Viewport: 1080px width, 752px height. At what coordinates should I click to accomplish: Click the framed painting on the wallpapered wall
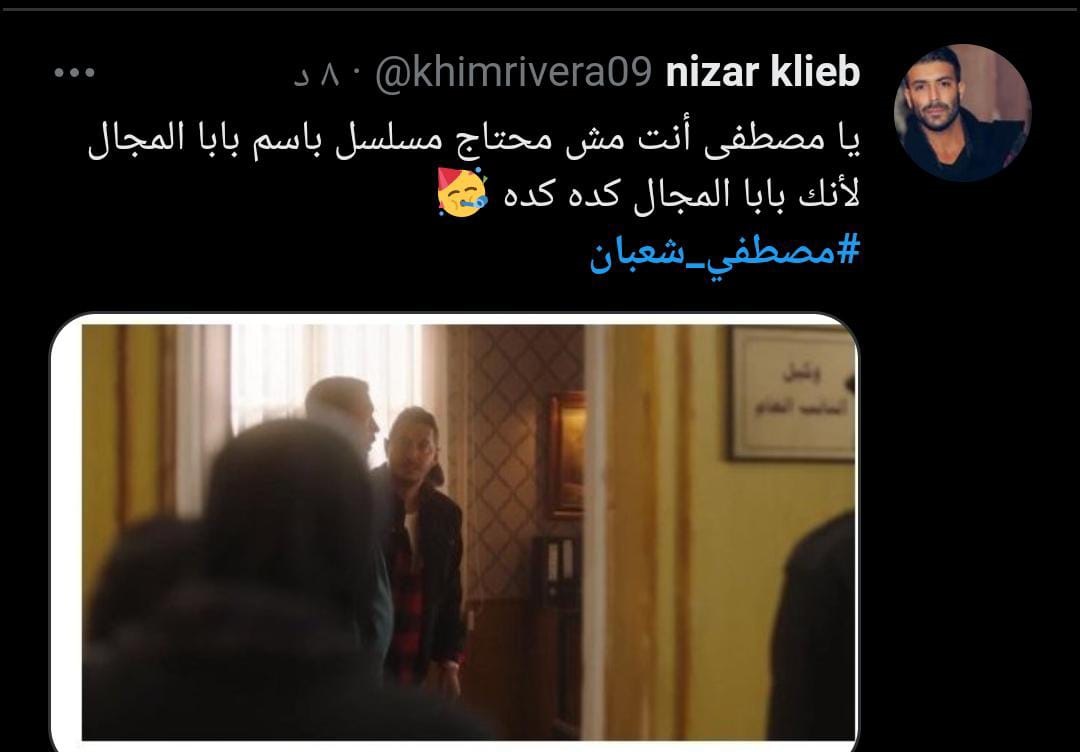(x=566, y=453)
